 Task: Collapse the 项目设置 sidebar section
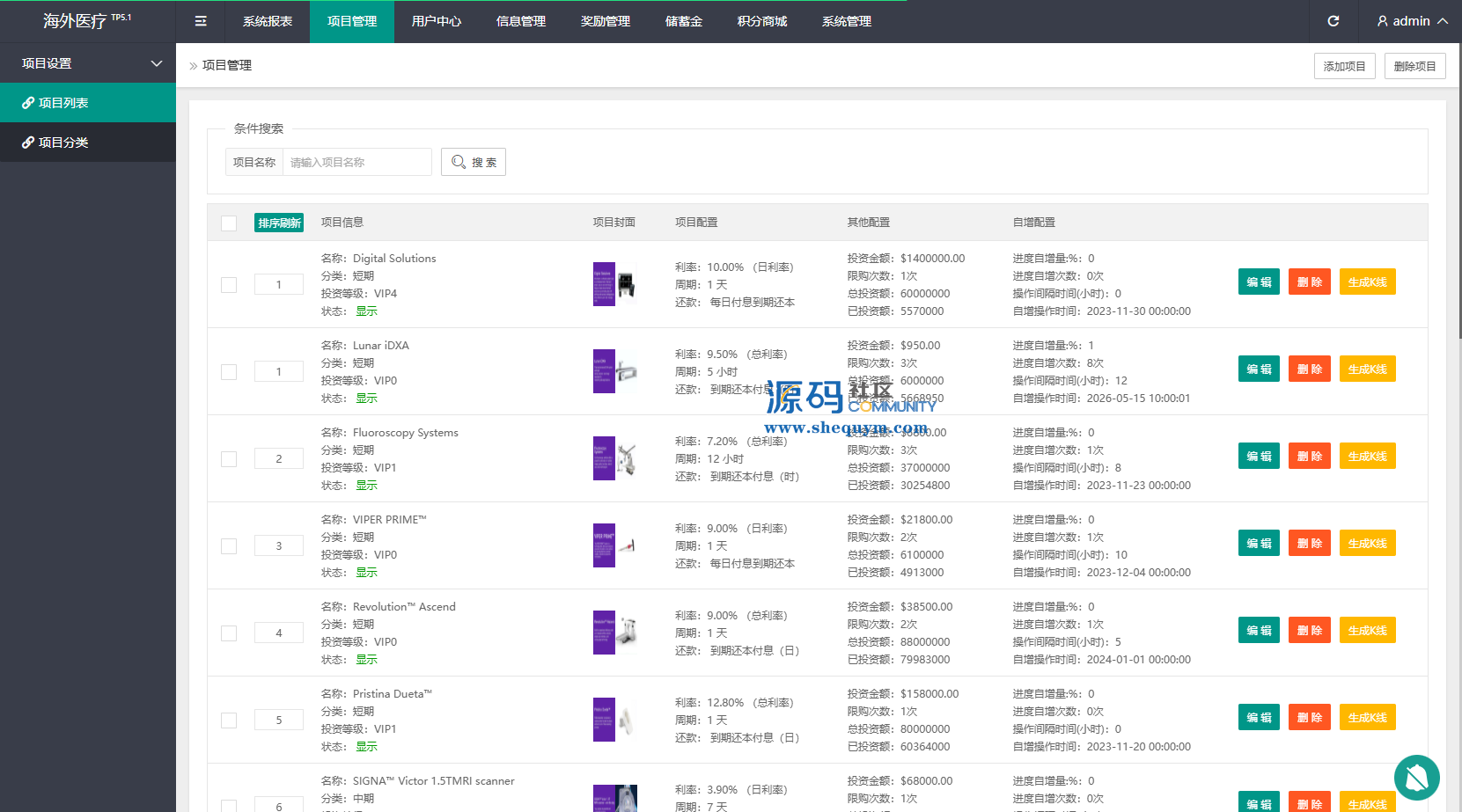point(88,63)
